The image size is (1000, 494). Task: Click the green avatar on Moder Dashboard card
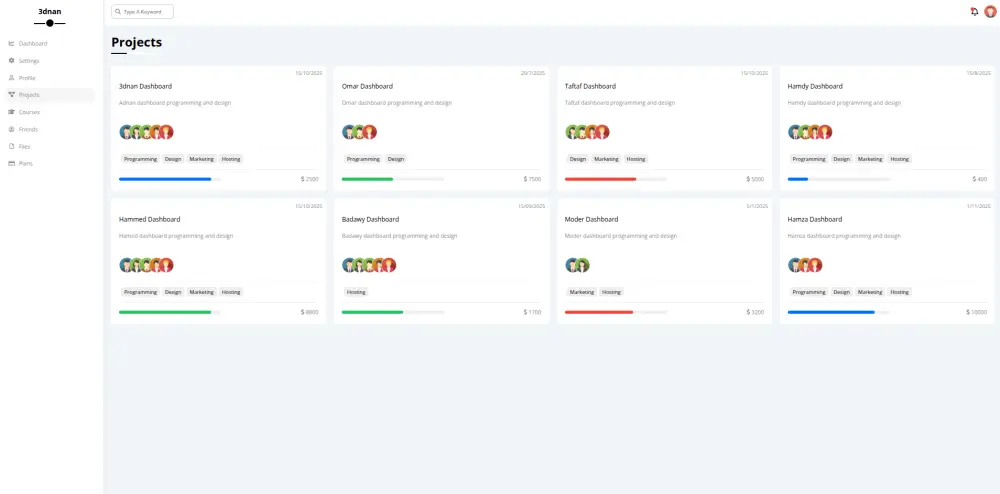(582, 265)
